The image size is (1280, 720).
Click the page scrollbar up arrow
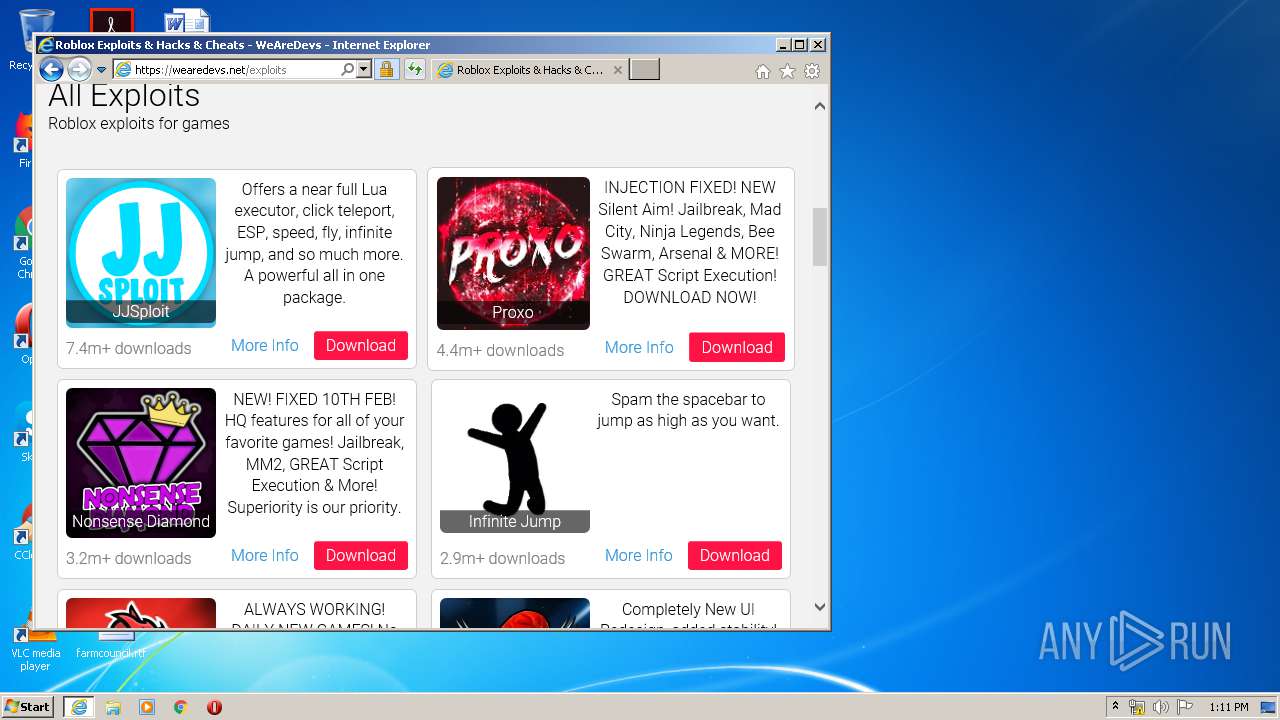tap(820, 106)
